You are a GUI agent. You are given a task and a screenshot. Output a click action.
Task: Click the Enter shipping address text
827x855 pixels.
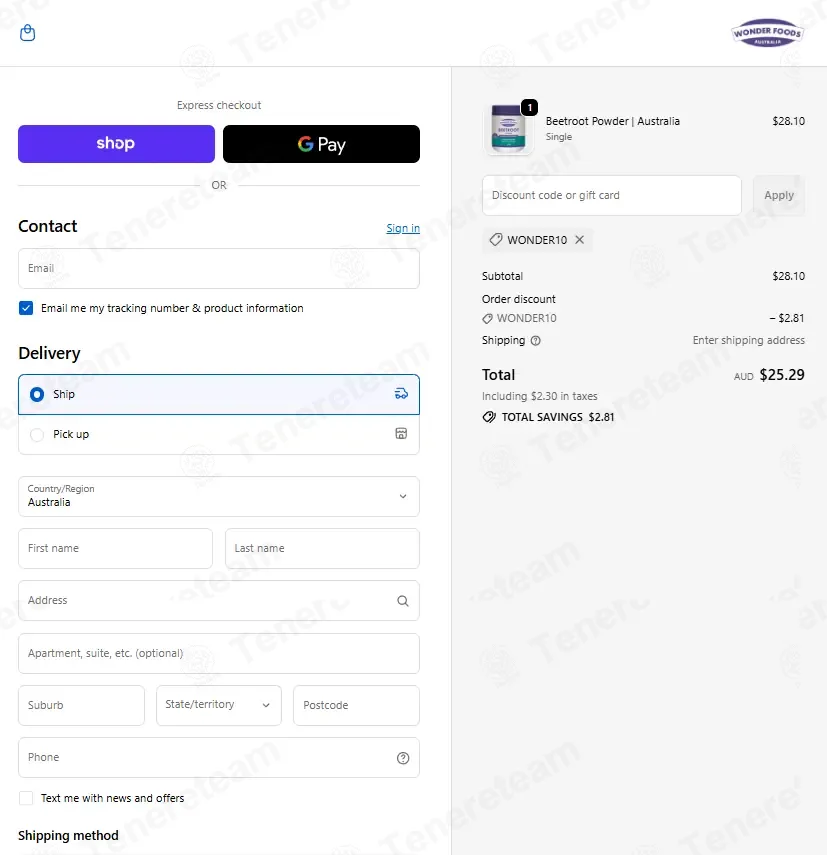tap(748, 340)
